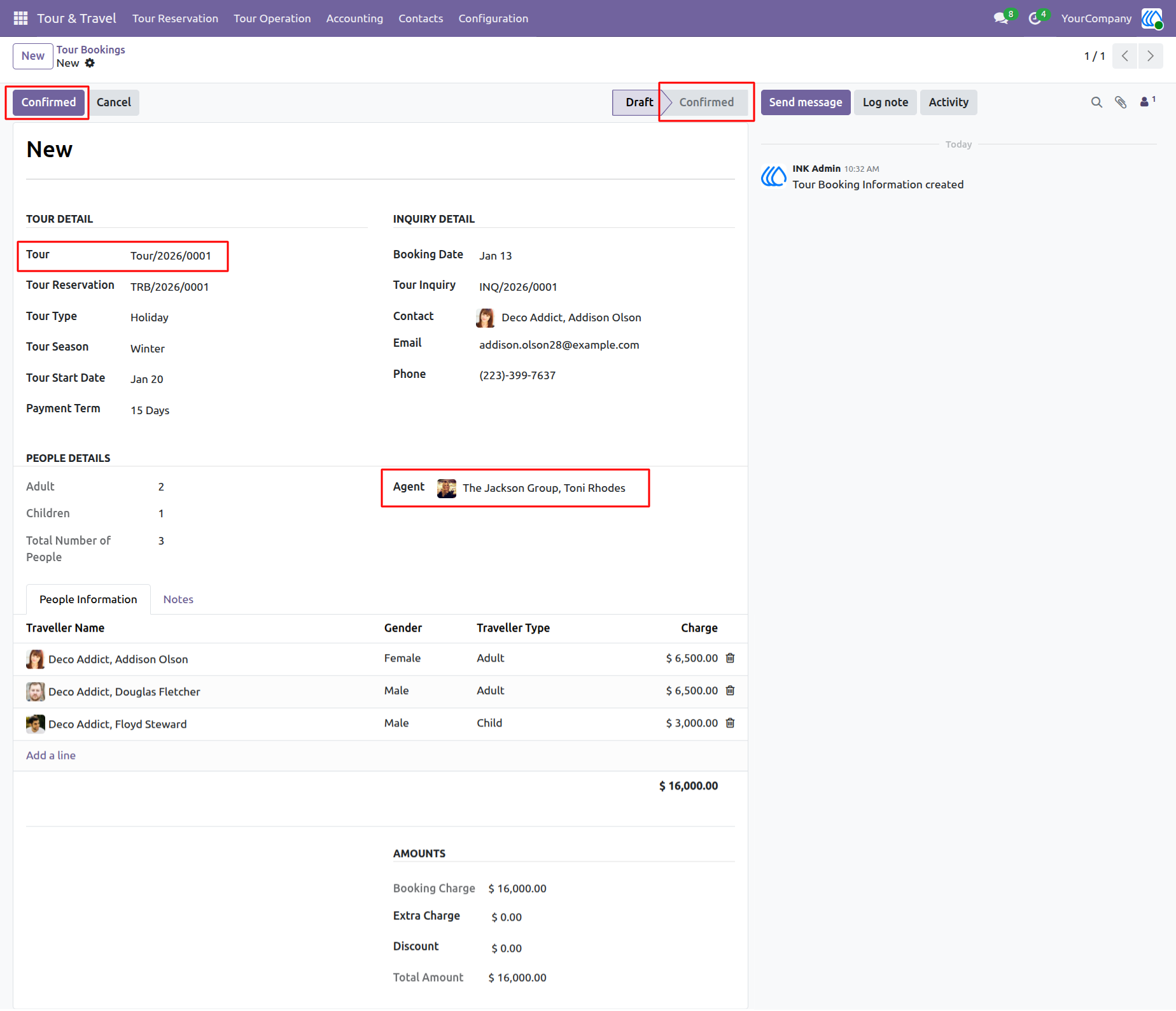Search messages with magnifier icon in chatter
Image resolution: width=1176 pixels, height=1011 pixels.
pyautogui.click(x=1096, y=102)
